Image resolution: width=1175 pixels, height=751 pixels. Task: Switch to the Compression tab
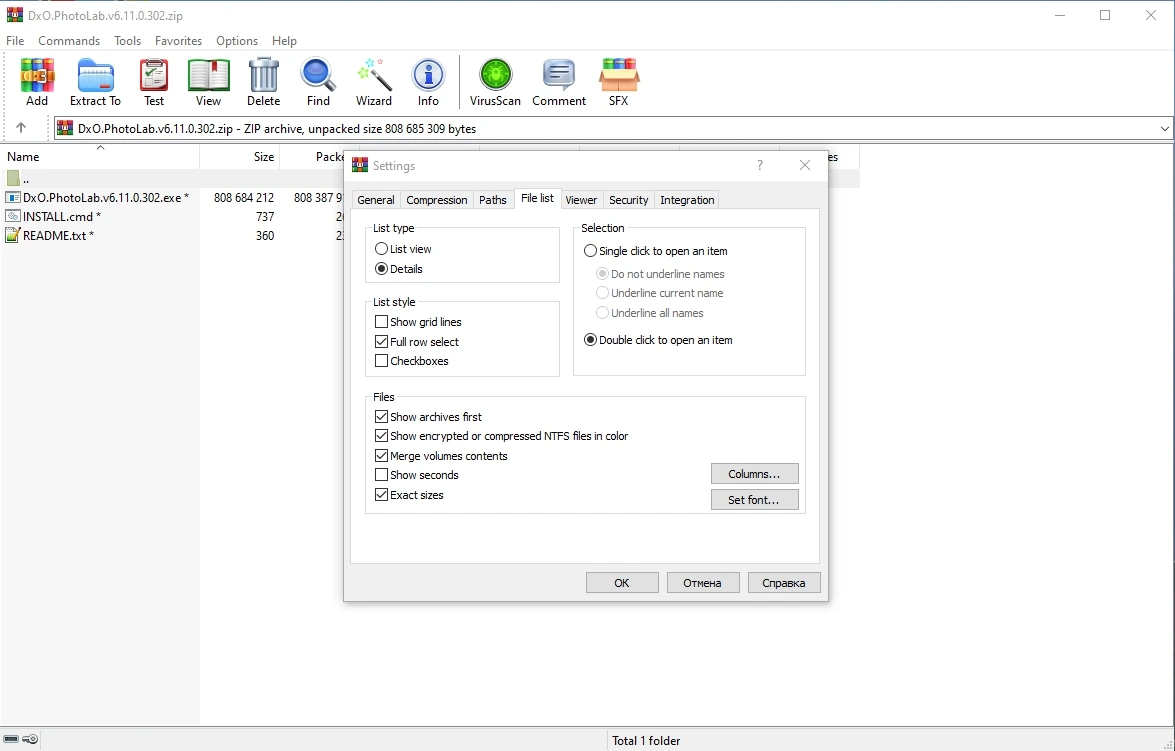[x=437, y=200]
